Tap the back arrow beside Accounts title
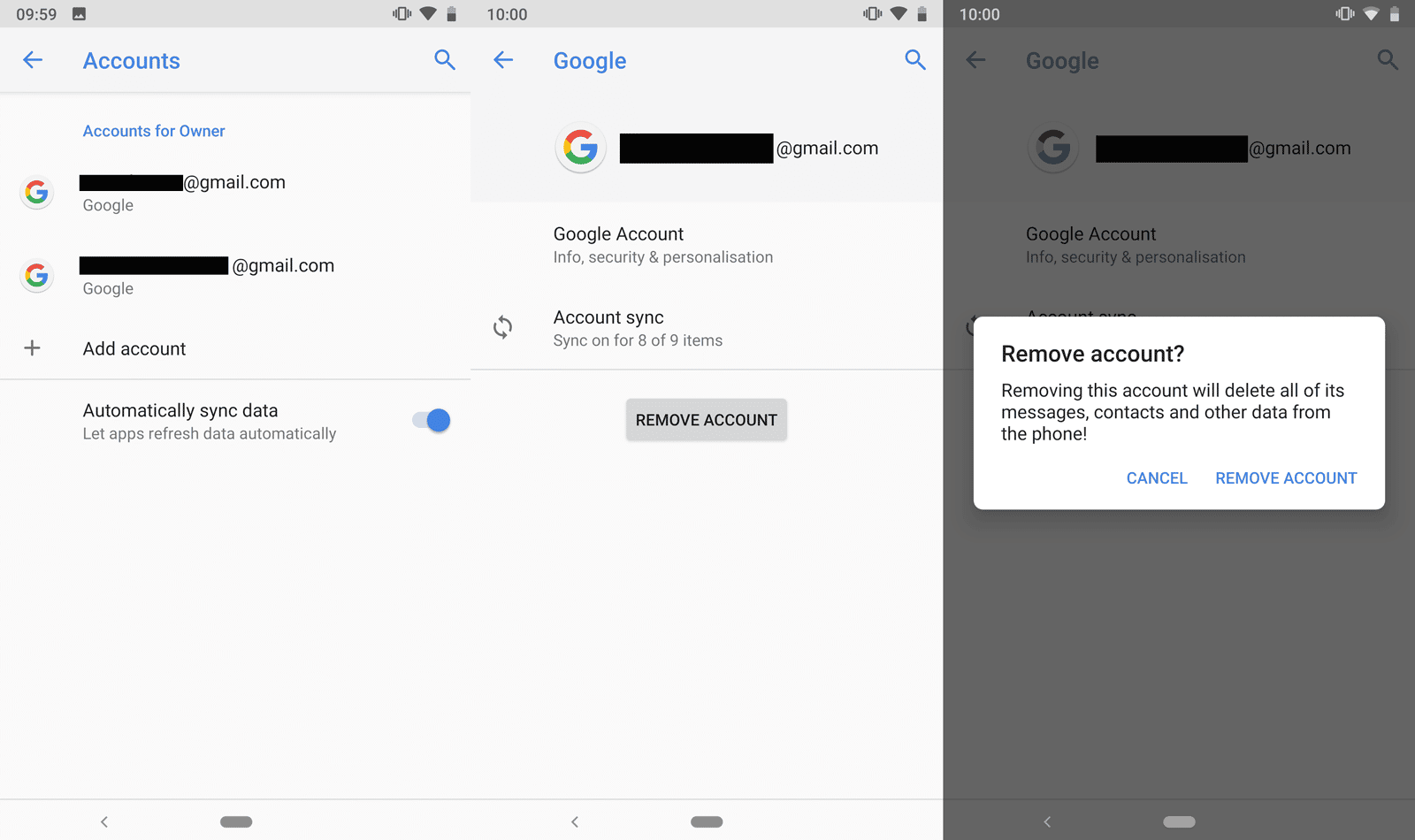 click(x=33, y=60)
